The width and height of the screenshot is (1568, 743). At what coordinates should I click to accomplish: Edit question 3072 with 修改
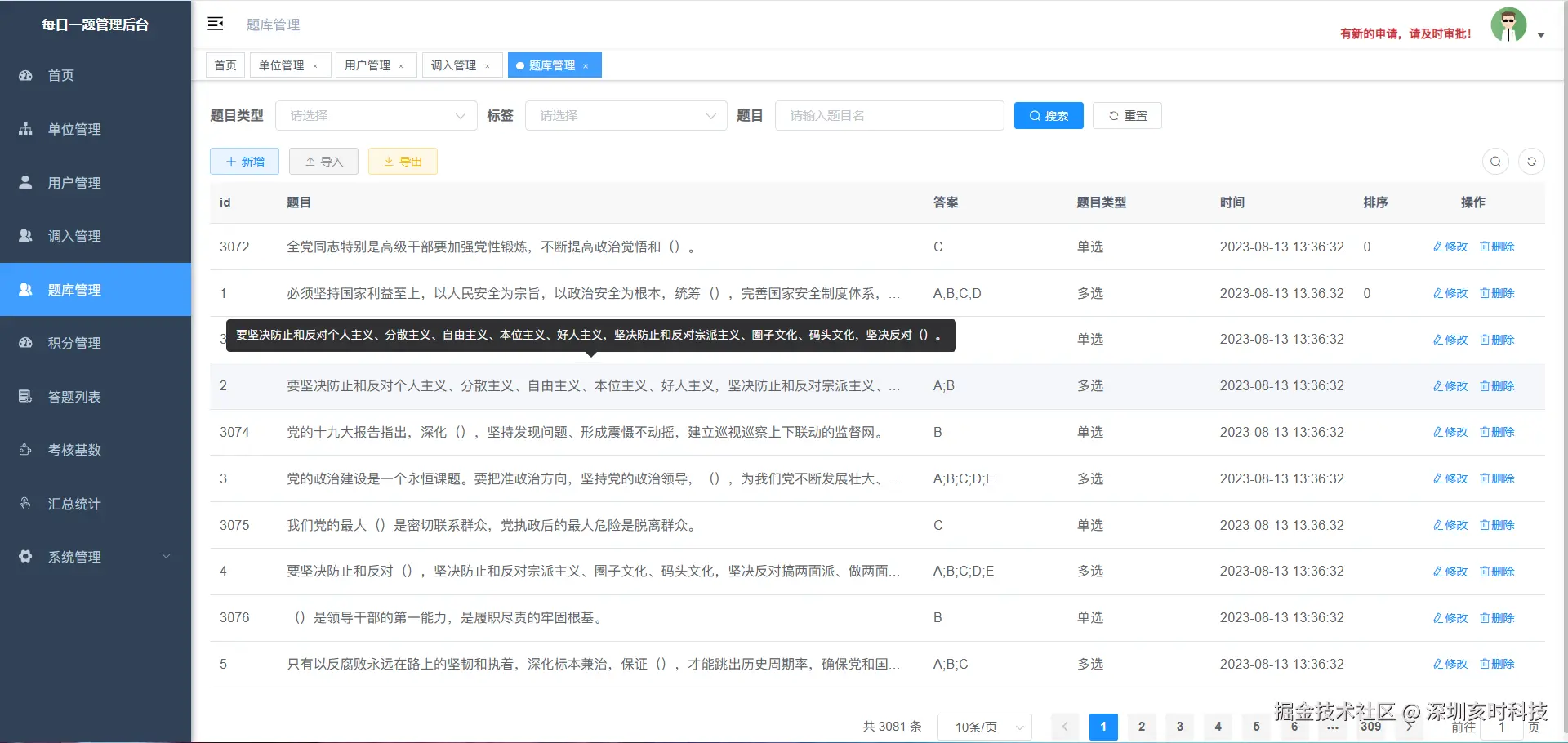(x=1450, y=247)
